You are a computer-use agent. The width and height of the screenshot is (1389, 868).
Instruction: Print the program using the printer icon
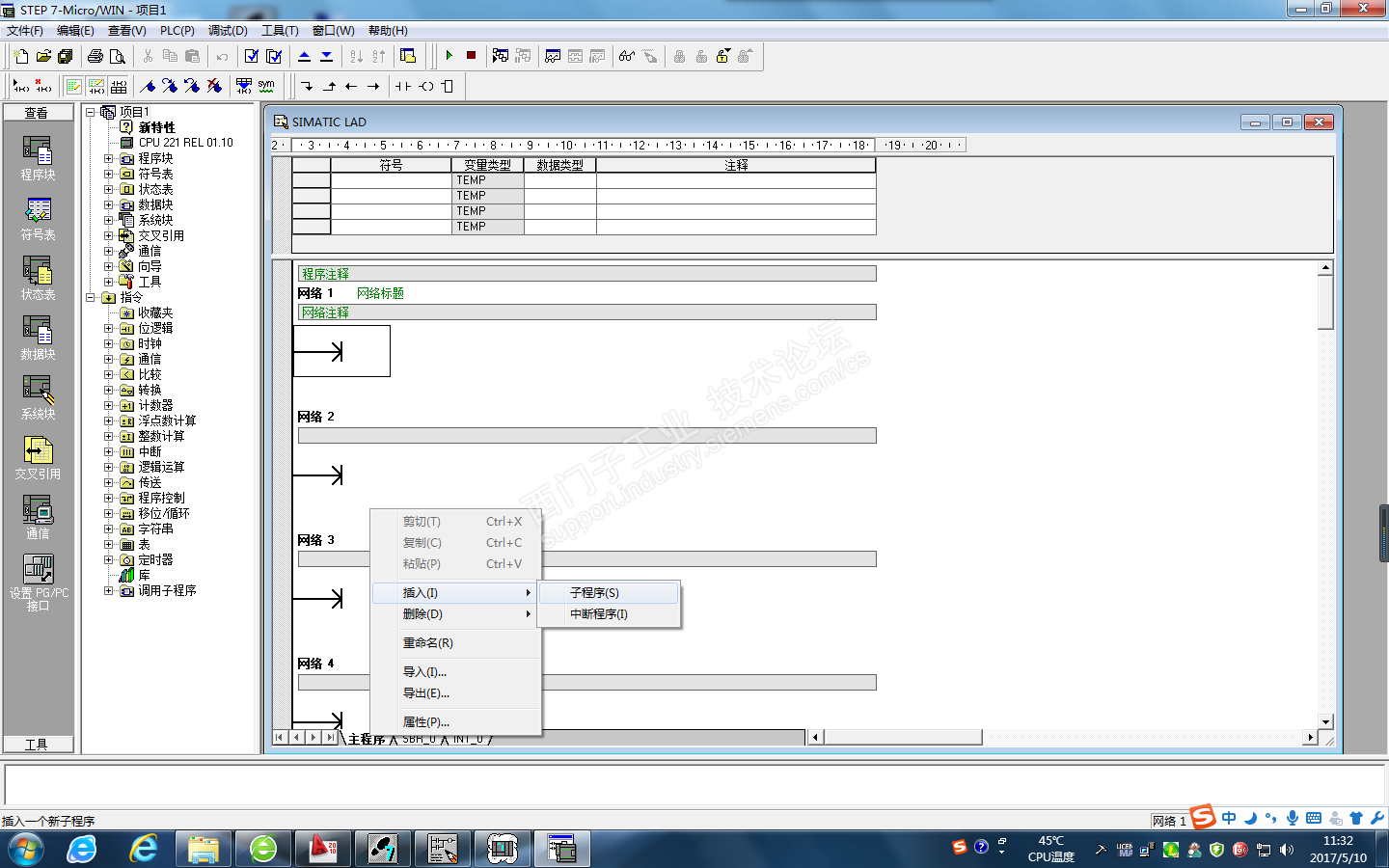tap(95, 56)
